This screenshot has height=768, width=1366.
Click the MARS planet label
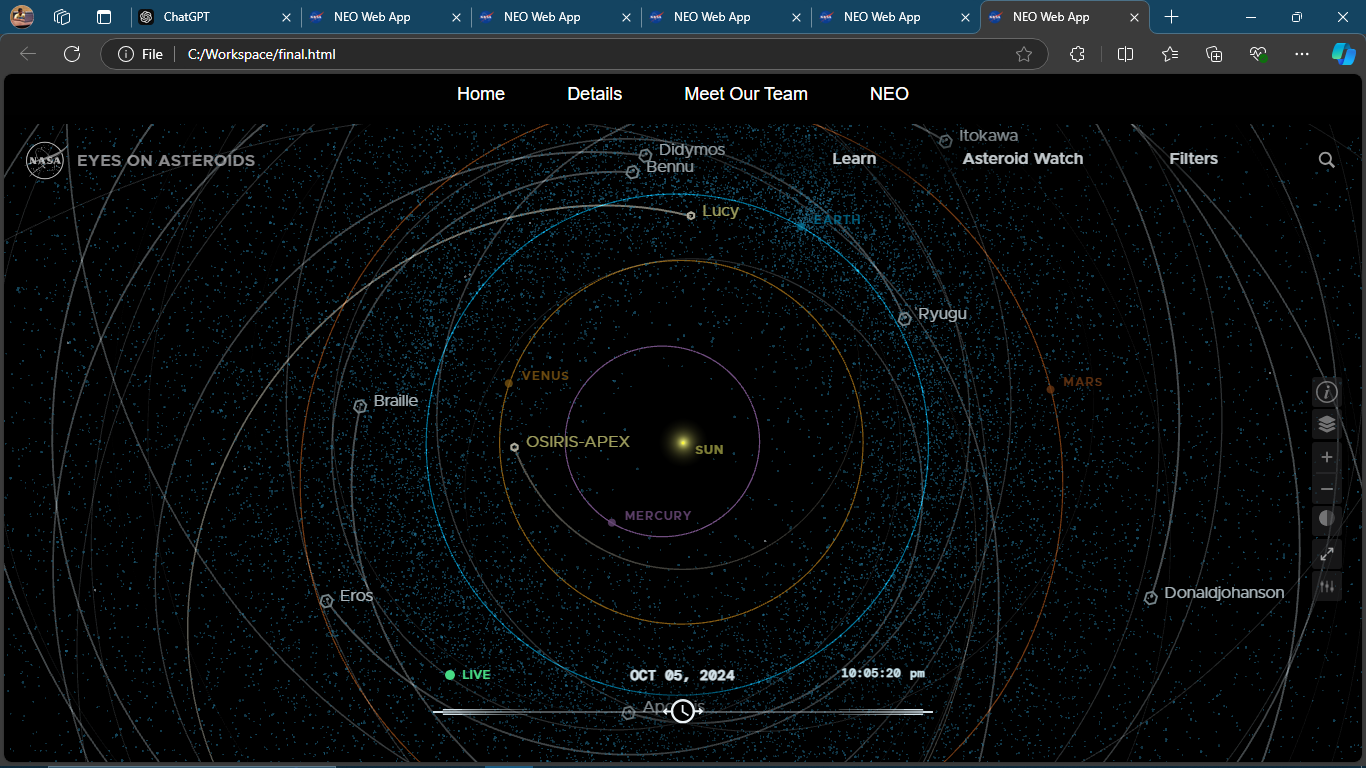(1083, 382)
